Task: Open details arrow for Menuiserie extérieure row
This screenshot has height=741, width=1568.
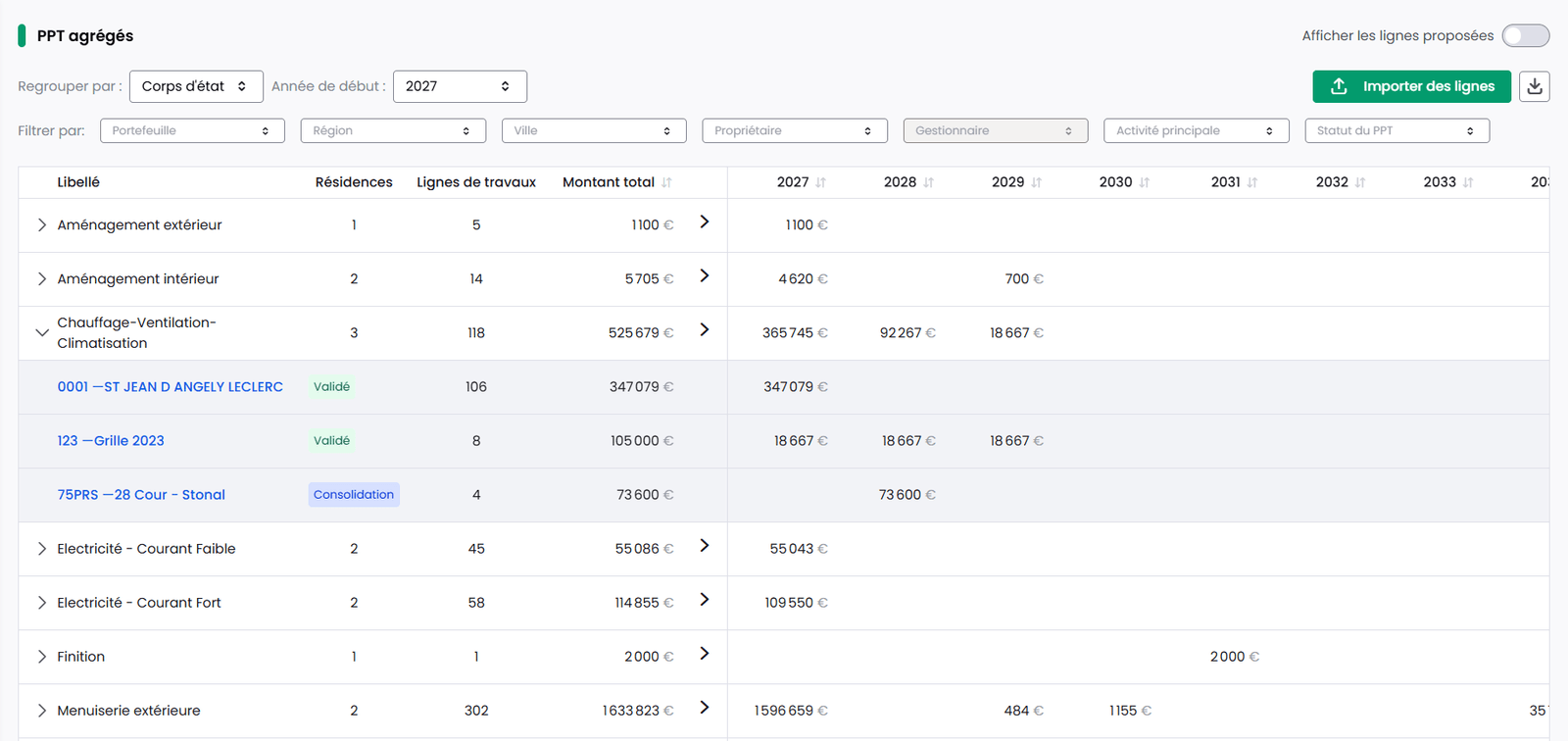Action: click(x=704, y=707)
